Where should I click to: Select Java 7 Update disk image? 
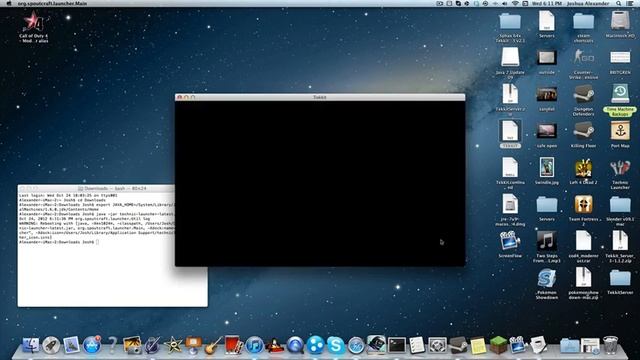(510, 62)
